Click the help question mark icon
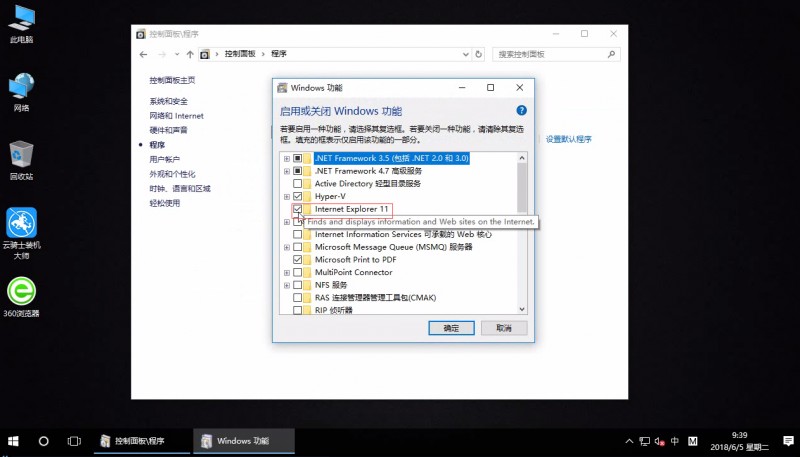Screen dimensions: 800x457 [x=521, y=110]
